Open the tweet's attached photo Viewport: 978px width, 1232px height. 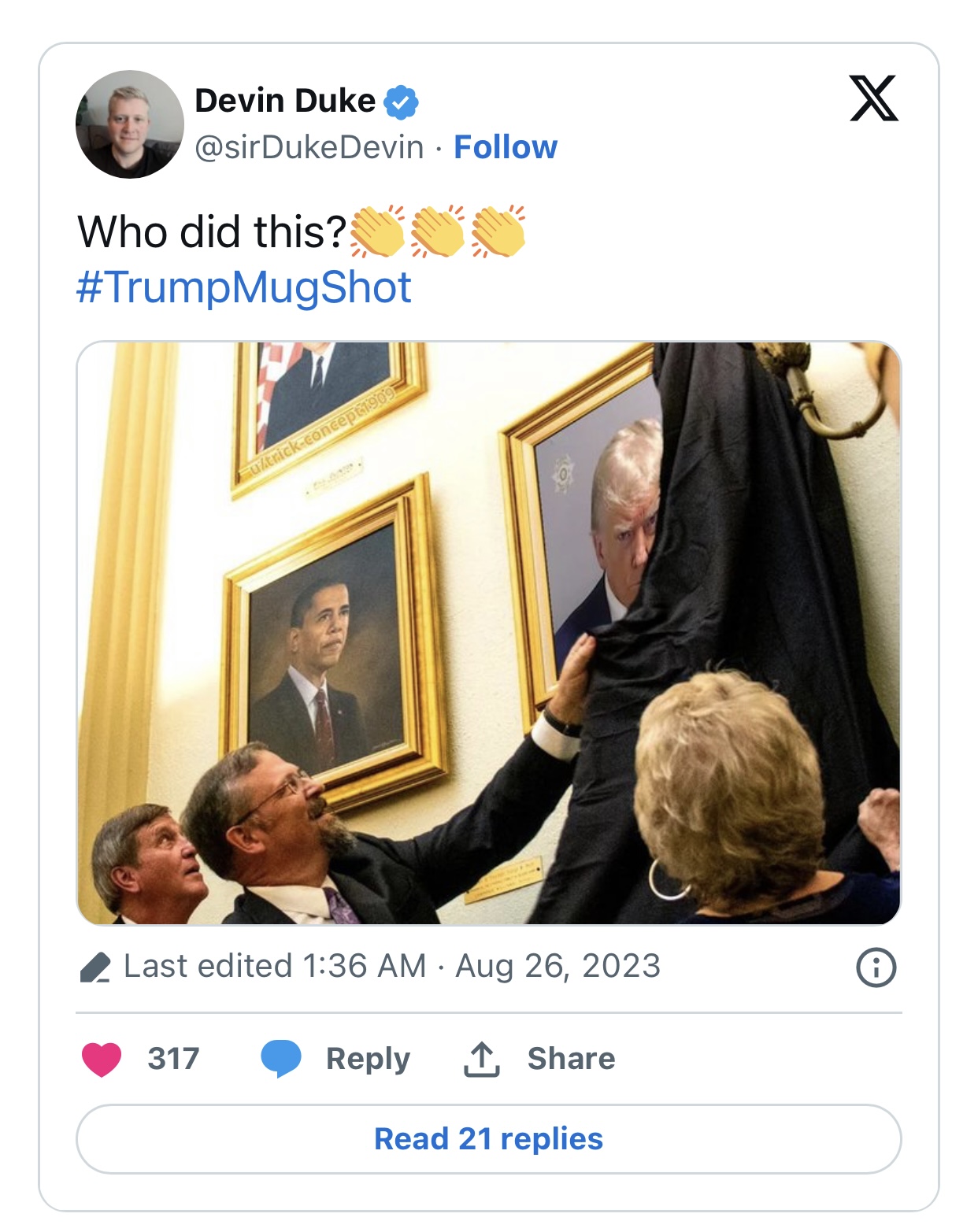(488, 632)
